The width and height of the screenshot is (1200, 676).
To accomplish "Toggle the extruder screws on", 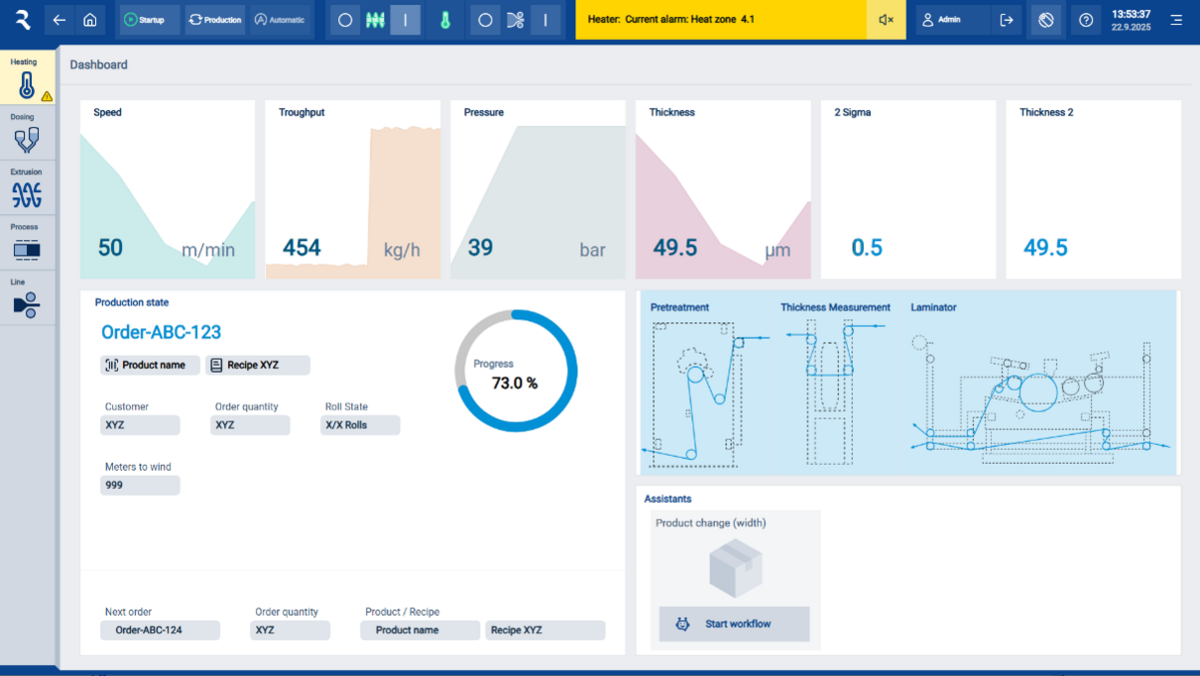I will click(x=374, y=19).
